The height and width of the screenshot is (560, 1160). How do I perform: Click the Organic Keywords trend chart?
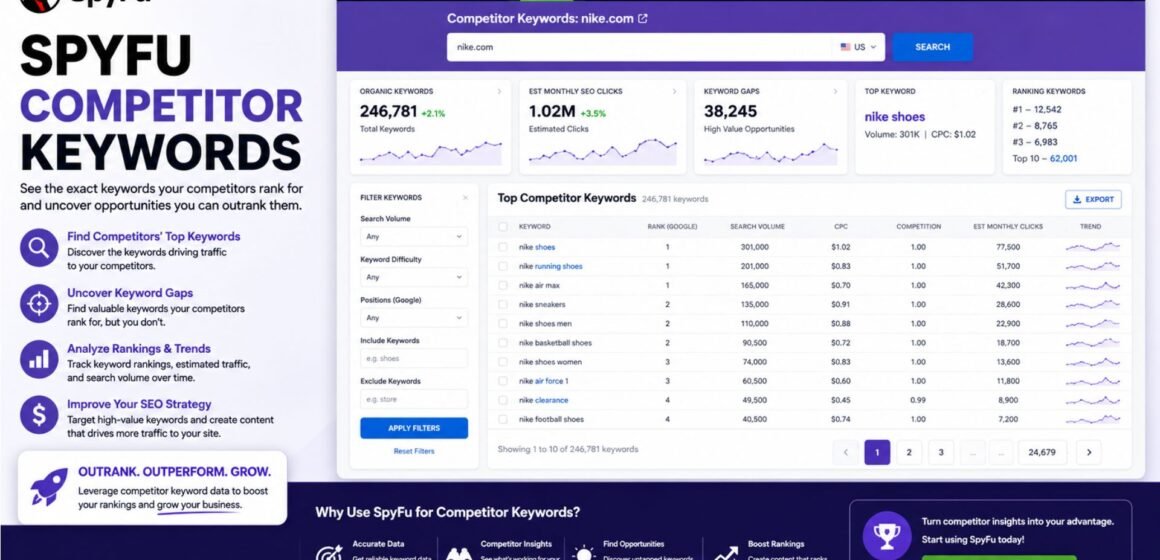431,153
